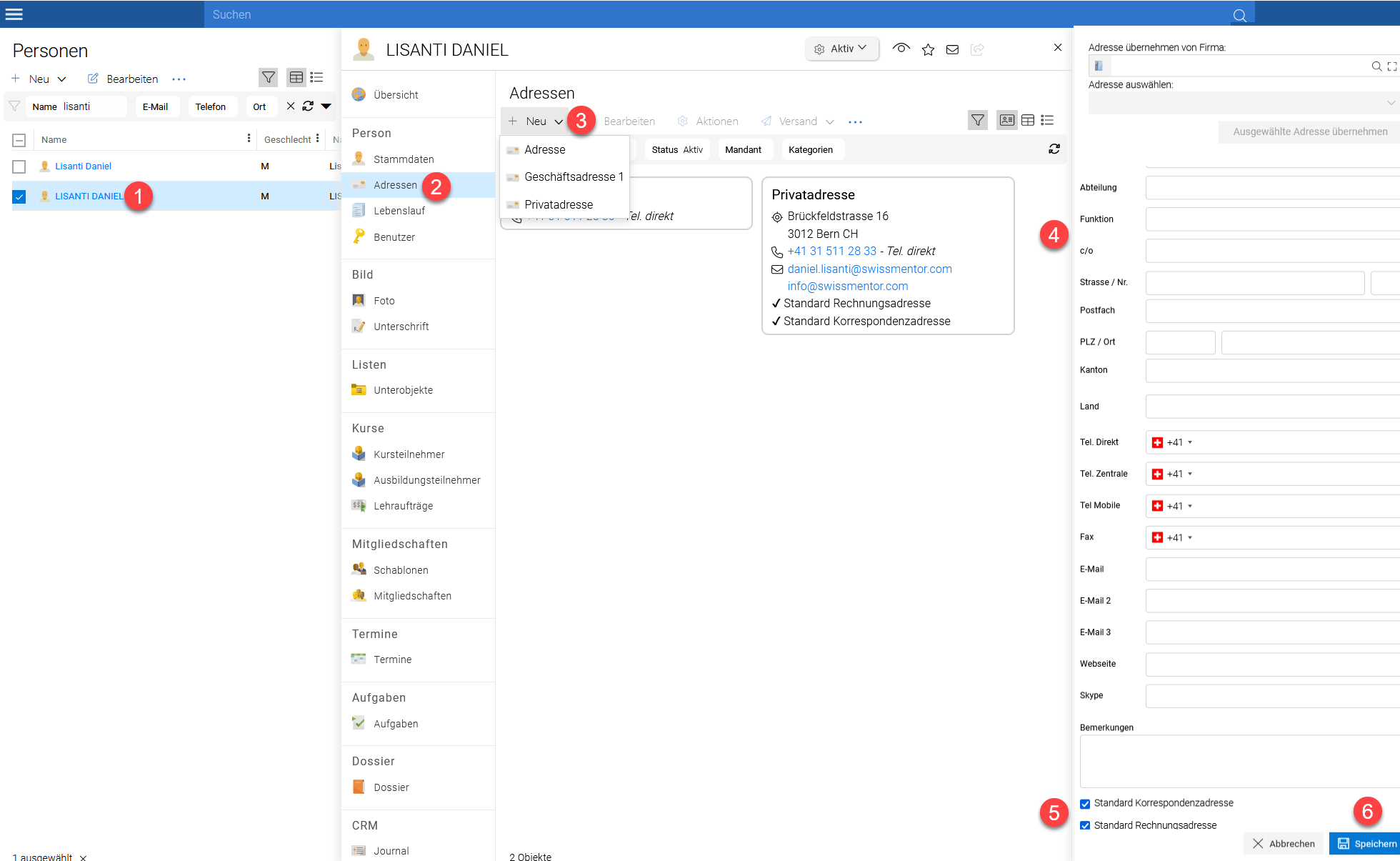1400x861 pixels.
Task: Open Tel Mobile country code dropdown
Action: 1172,506
